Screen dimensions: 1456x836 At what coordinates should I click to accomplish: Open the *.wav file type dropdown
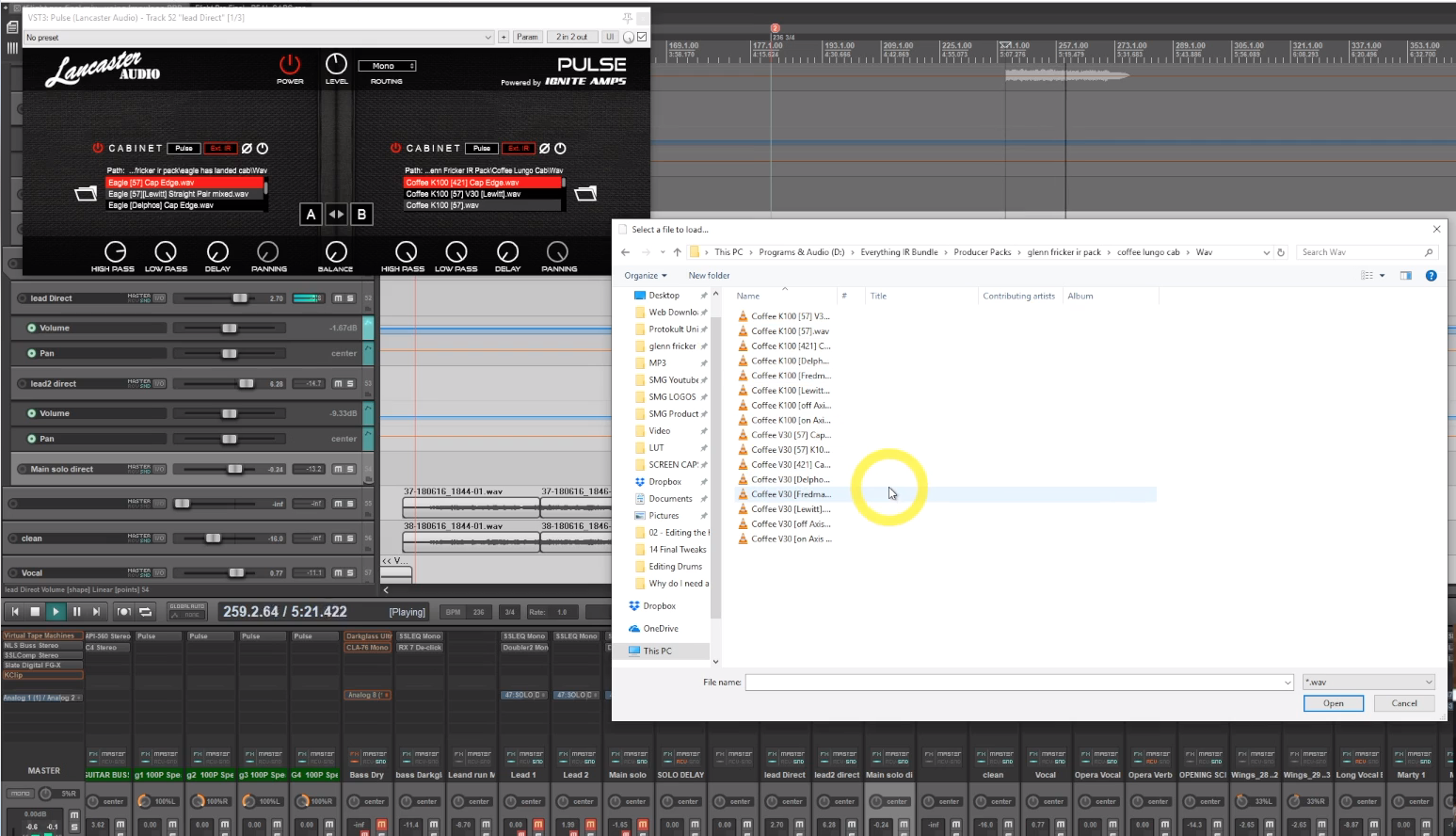coord(1369,682)
